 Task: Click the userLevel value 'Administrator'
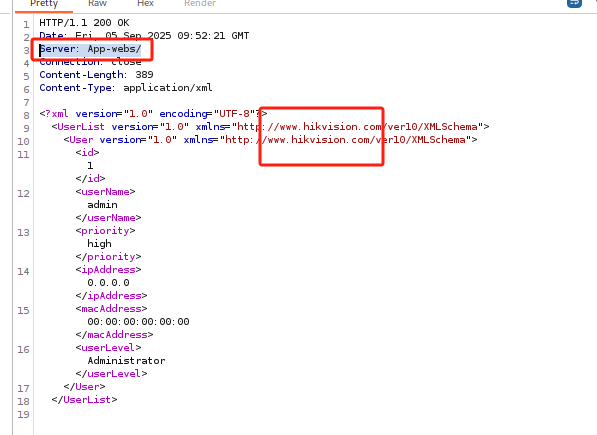tap(126, 361)
